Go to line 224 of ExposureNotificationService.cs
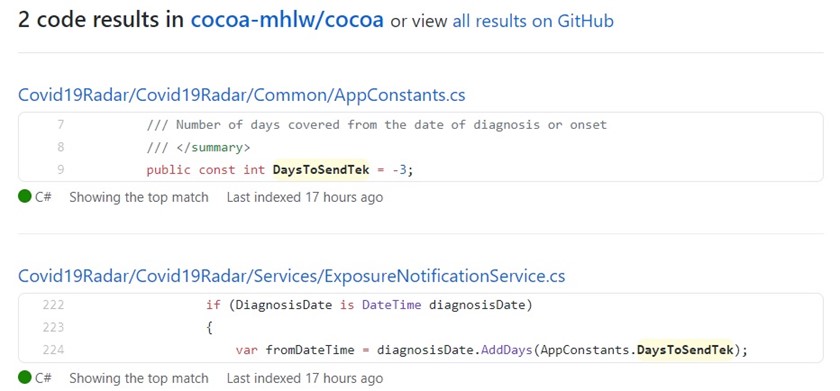Image resolution: width=840 pixels, height=391 pixels. (x=53, y=350)
